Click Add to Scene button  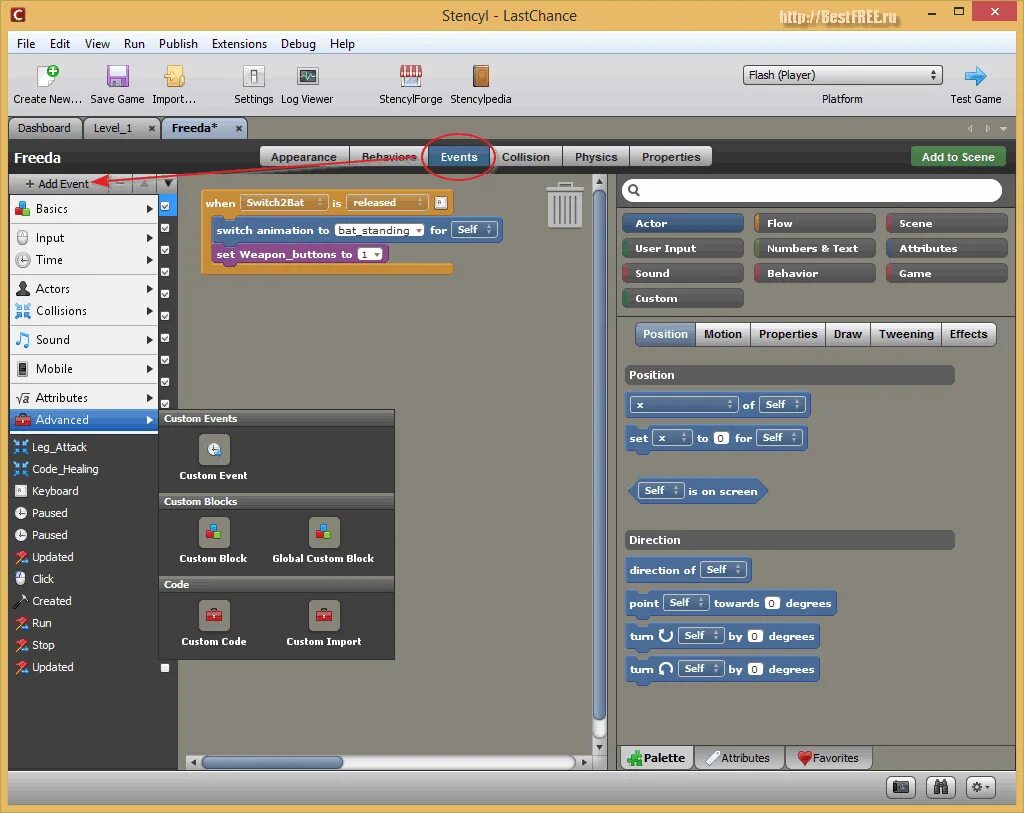957,157
